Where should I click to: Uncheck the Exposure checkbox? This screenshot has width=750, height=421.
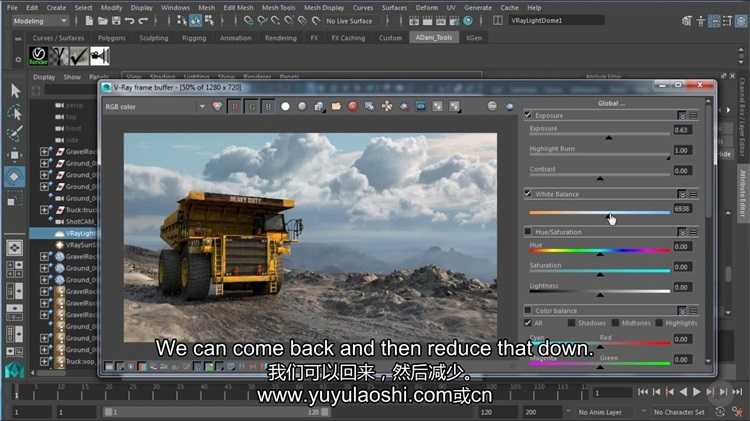[x=528, y=115]
